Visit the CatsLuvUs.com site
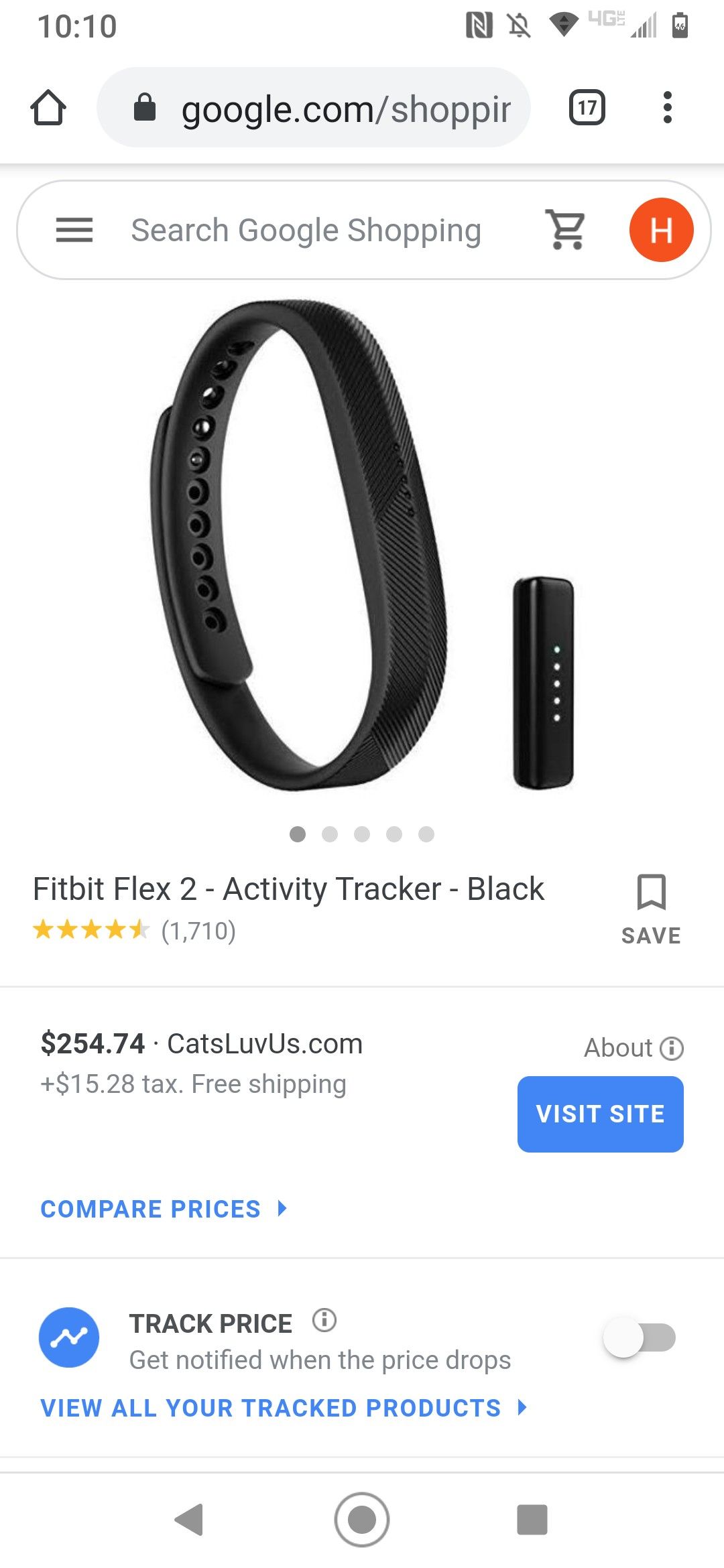 pyautogui.click(x=600, y=1114)
